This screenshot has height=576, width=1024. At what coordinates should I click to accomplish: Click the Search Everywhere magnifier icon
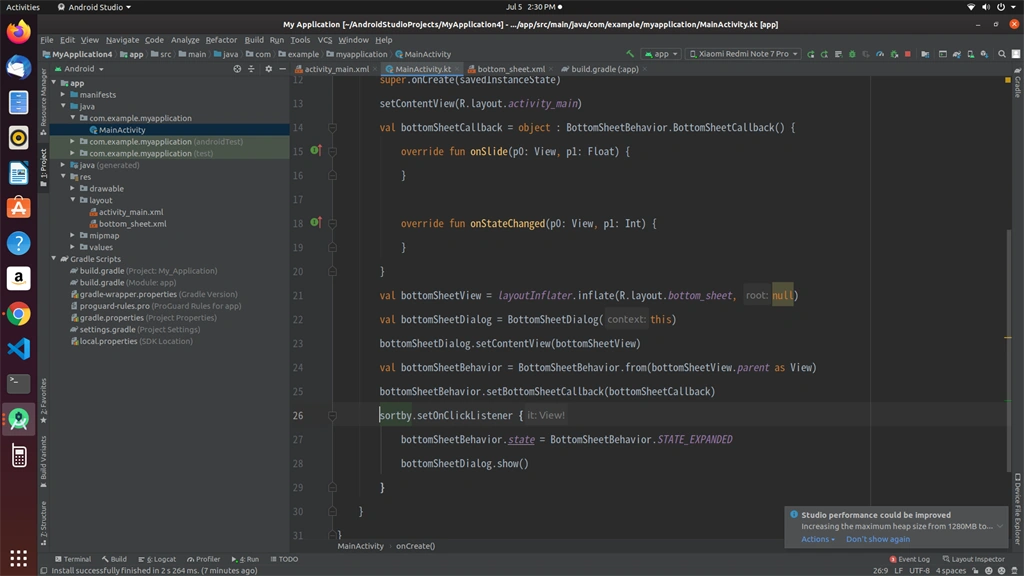[1002, 54]
